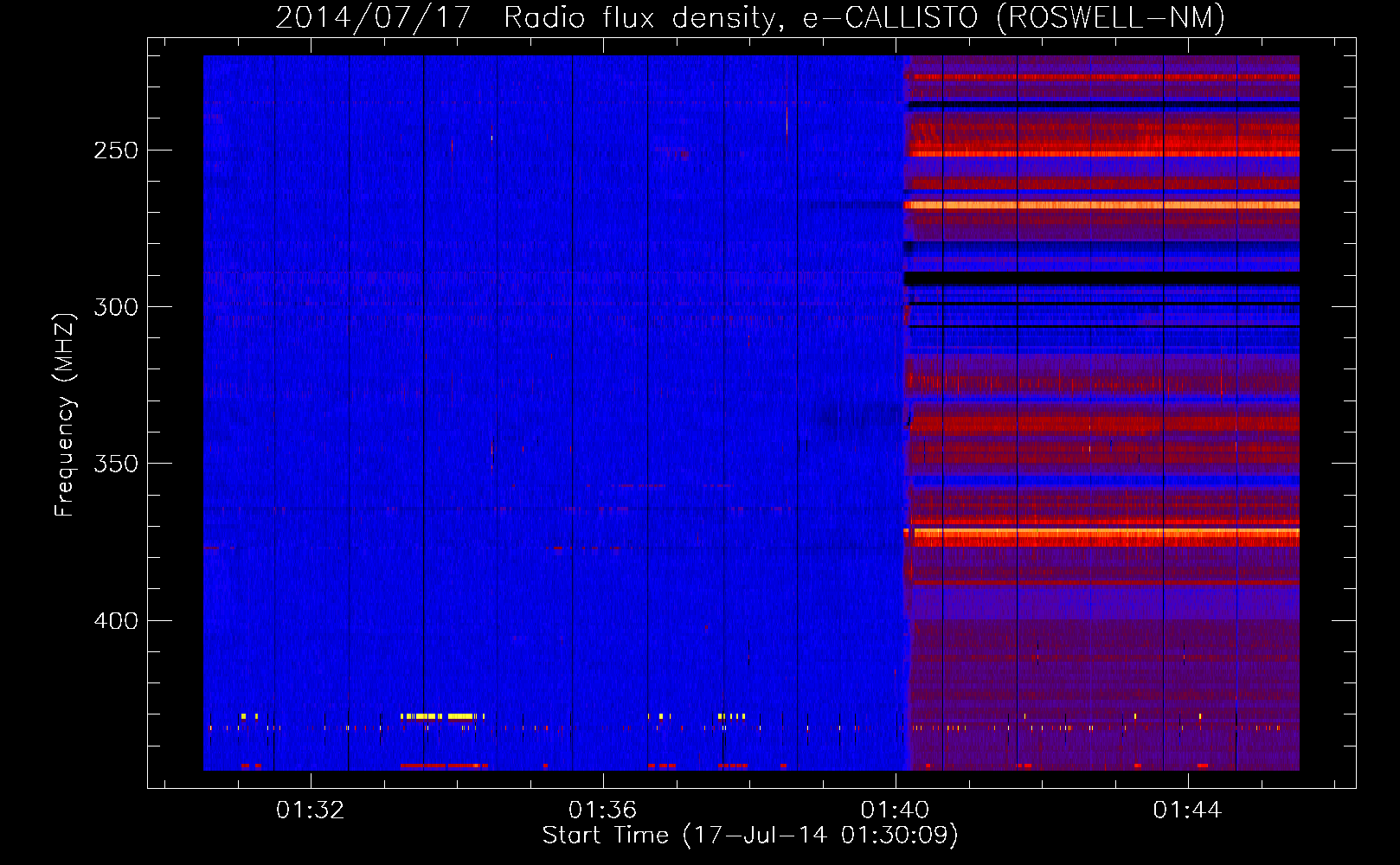Click the 400 frequency tick label
1400x865 pixels.
point(116,621)
